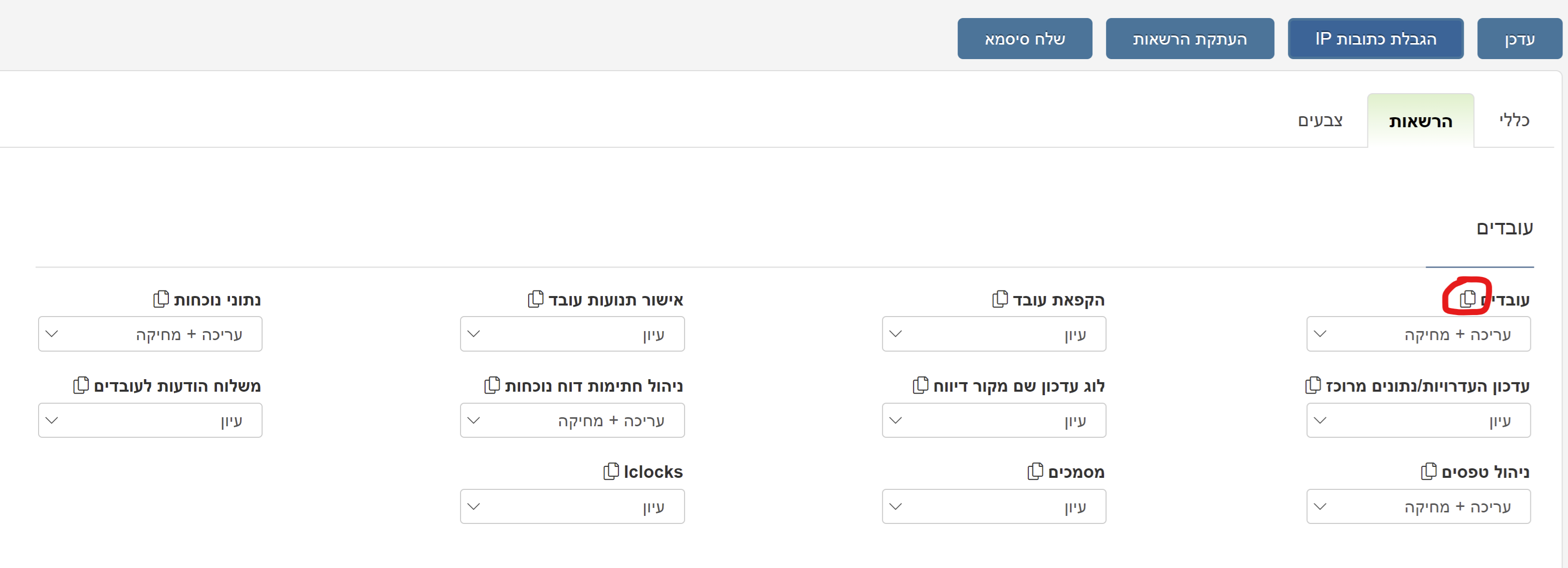
Task: Open the נתוני נוכחות dropdown
Action: [x=150, y=334]
